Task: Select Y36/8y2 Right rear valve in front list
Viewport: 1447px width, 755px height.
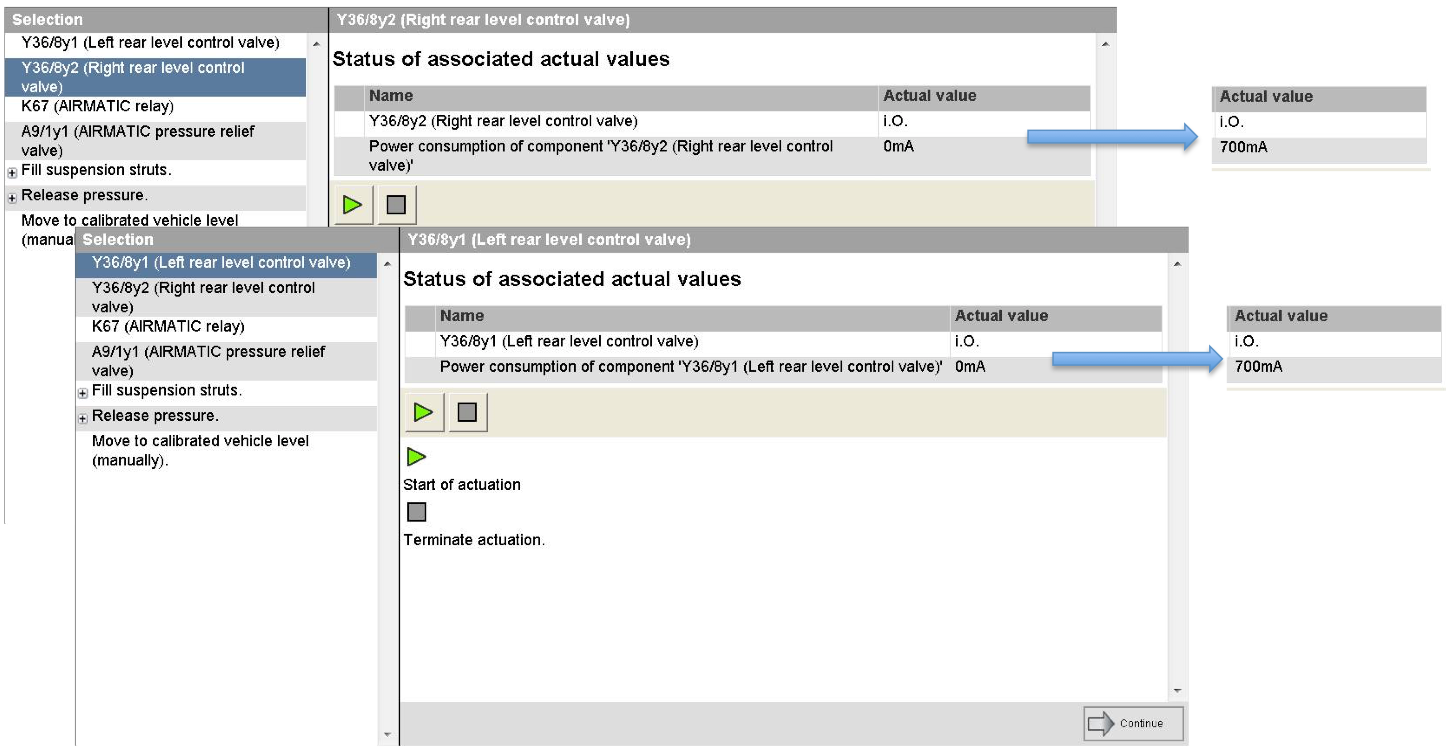Action: (x=227, y=297)
